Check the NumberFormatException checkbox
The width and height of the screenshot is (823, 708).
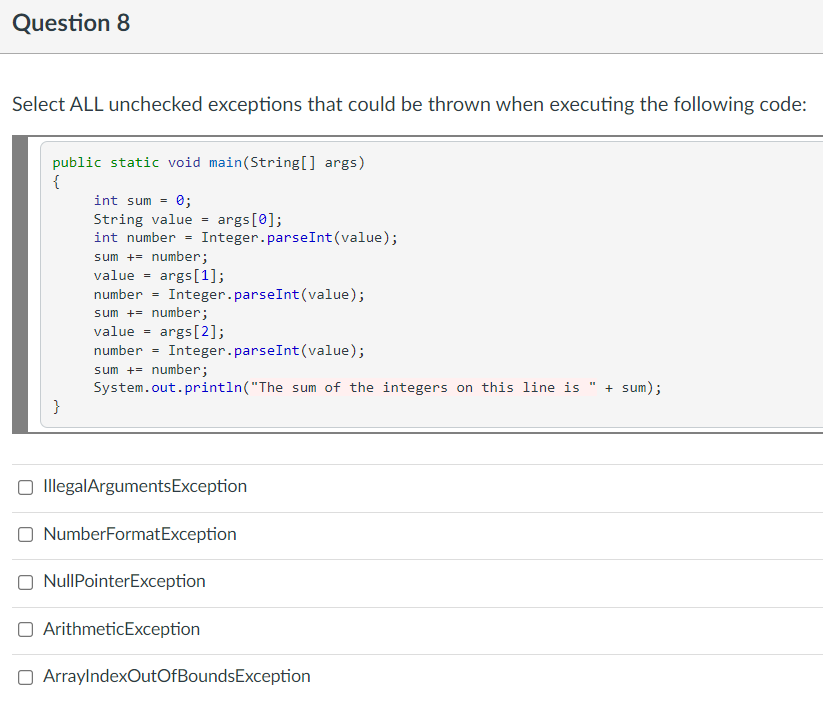25,534
